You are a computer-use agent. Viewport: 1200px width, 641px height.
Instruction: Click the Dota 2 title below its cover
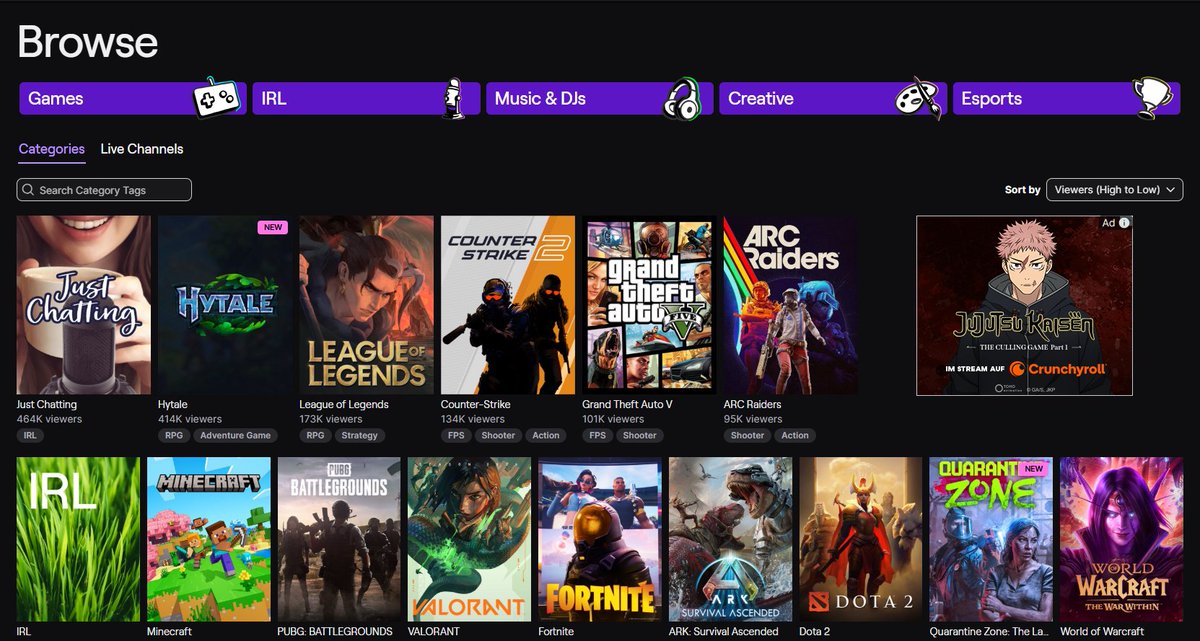(x=815, y=632)
